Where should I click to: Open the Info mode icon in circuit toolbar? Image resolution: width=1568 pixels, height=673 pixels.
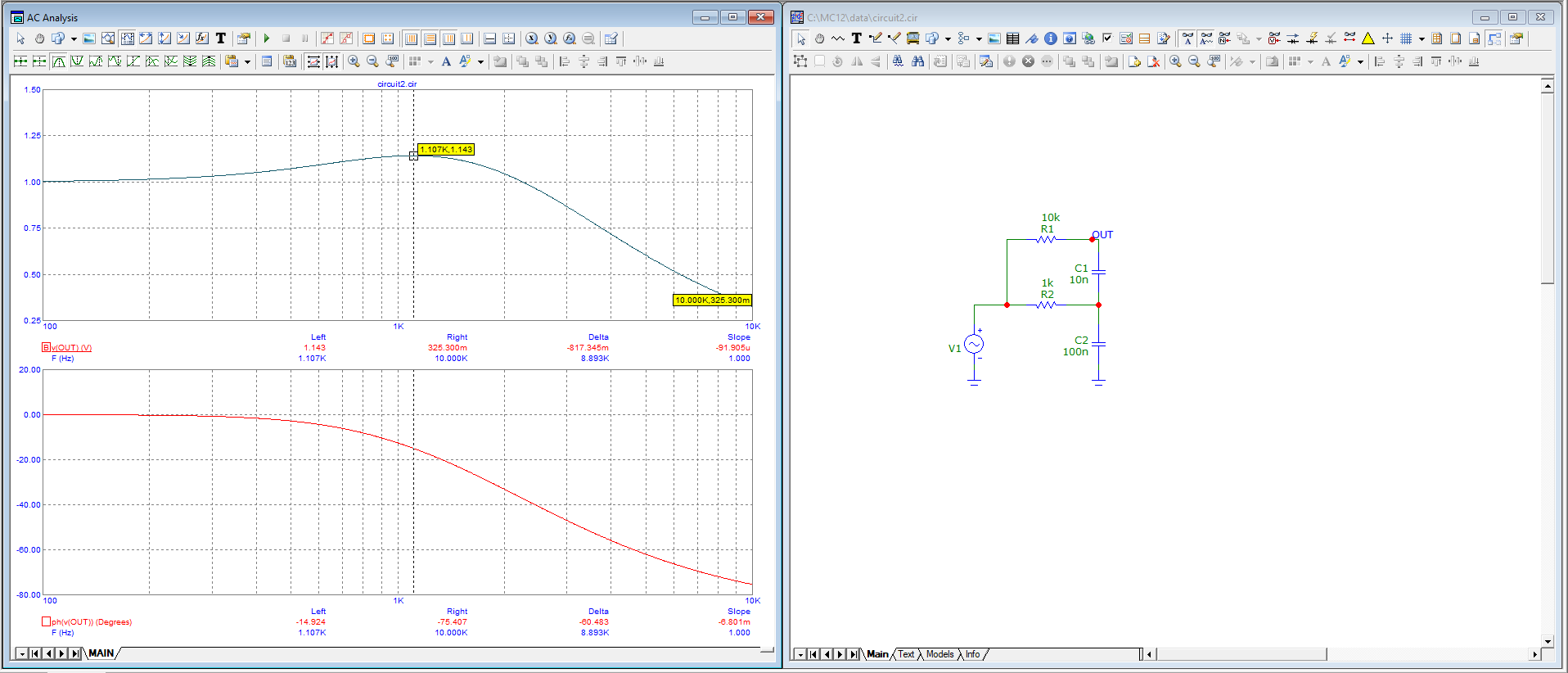[x=1050, y=38]
